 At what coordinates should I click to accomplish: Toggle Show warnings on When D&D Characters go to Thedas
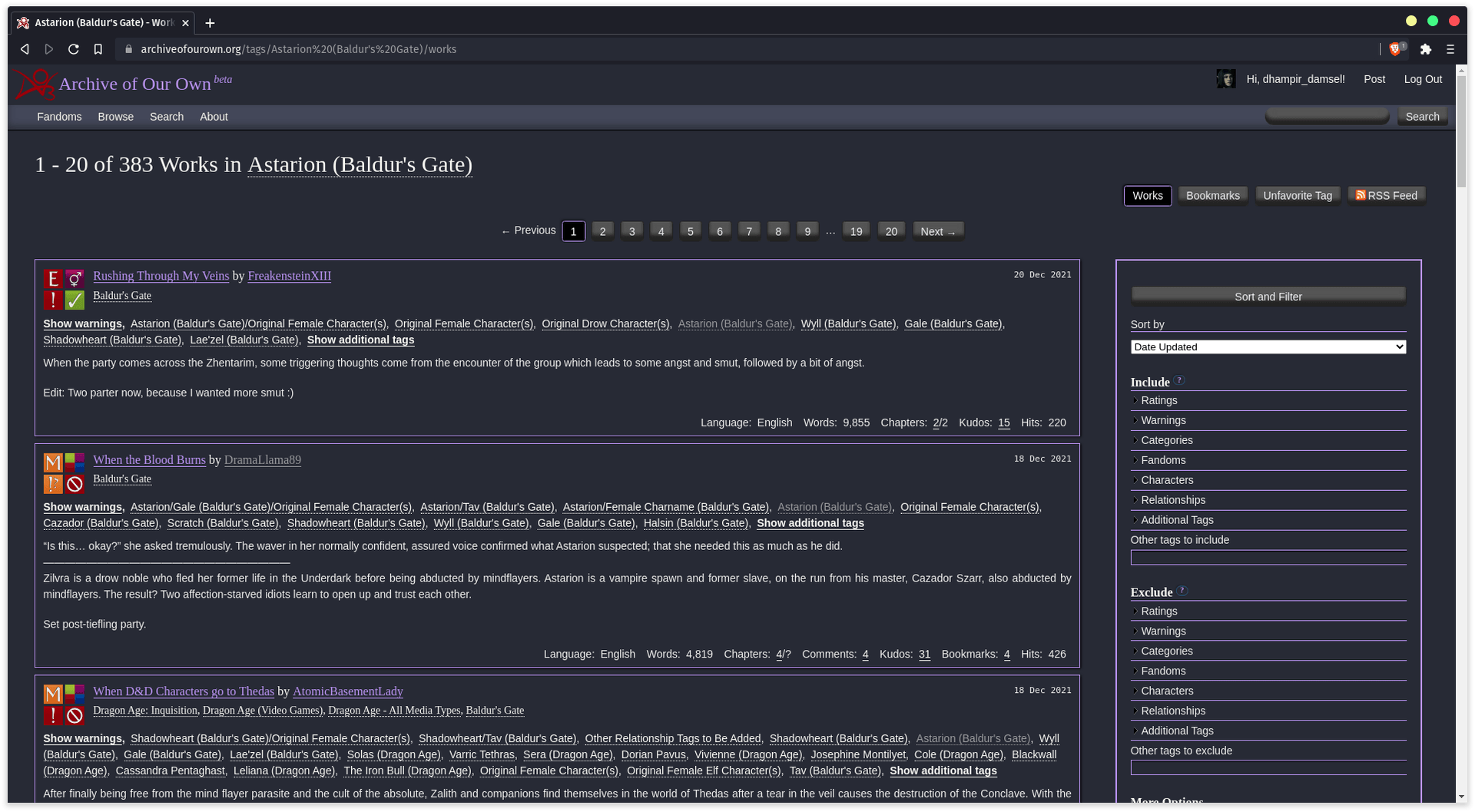tap(81, 738)
